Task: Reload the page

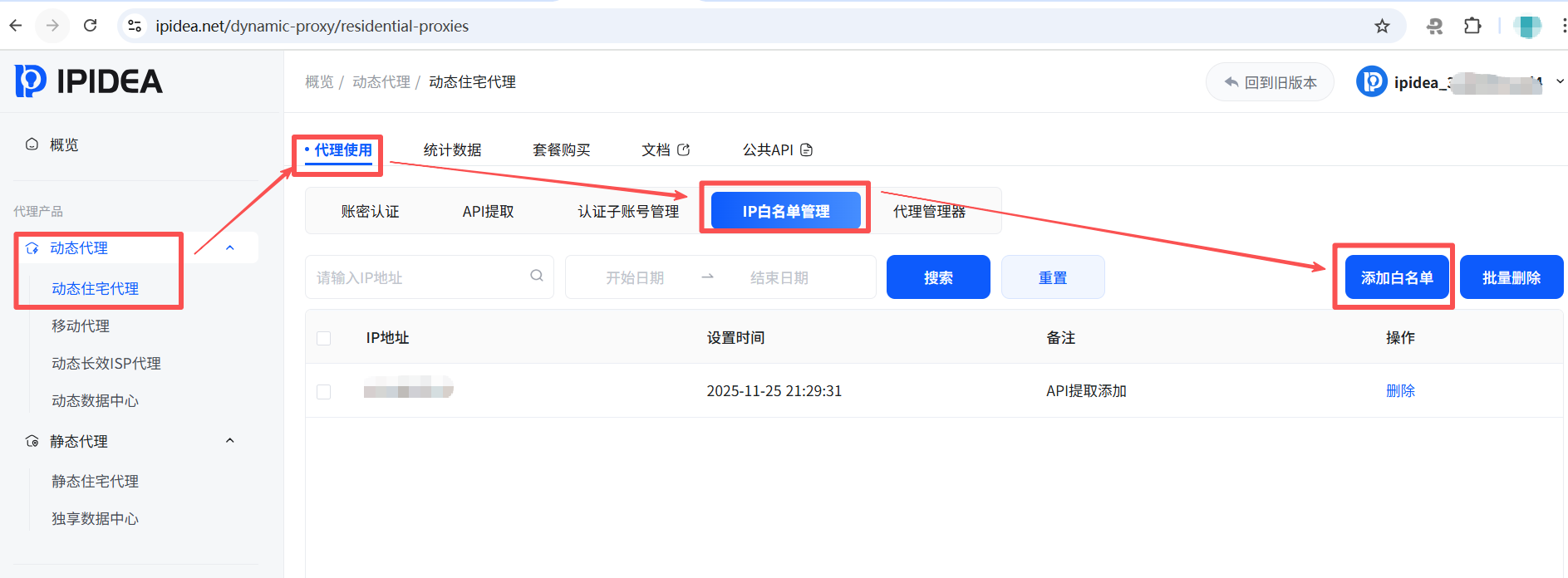Action: (x=90, y=26)
